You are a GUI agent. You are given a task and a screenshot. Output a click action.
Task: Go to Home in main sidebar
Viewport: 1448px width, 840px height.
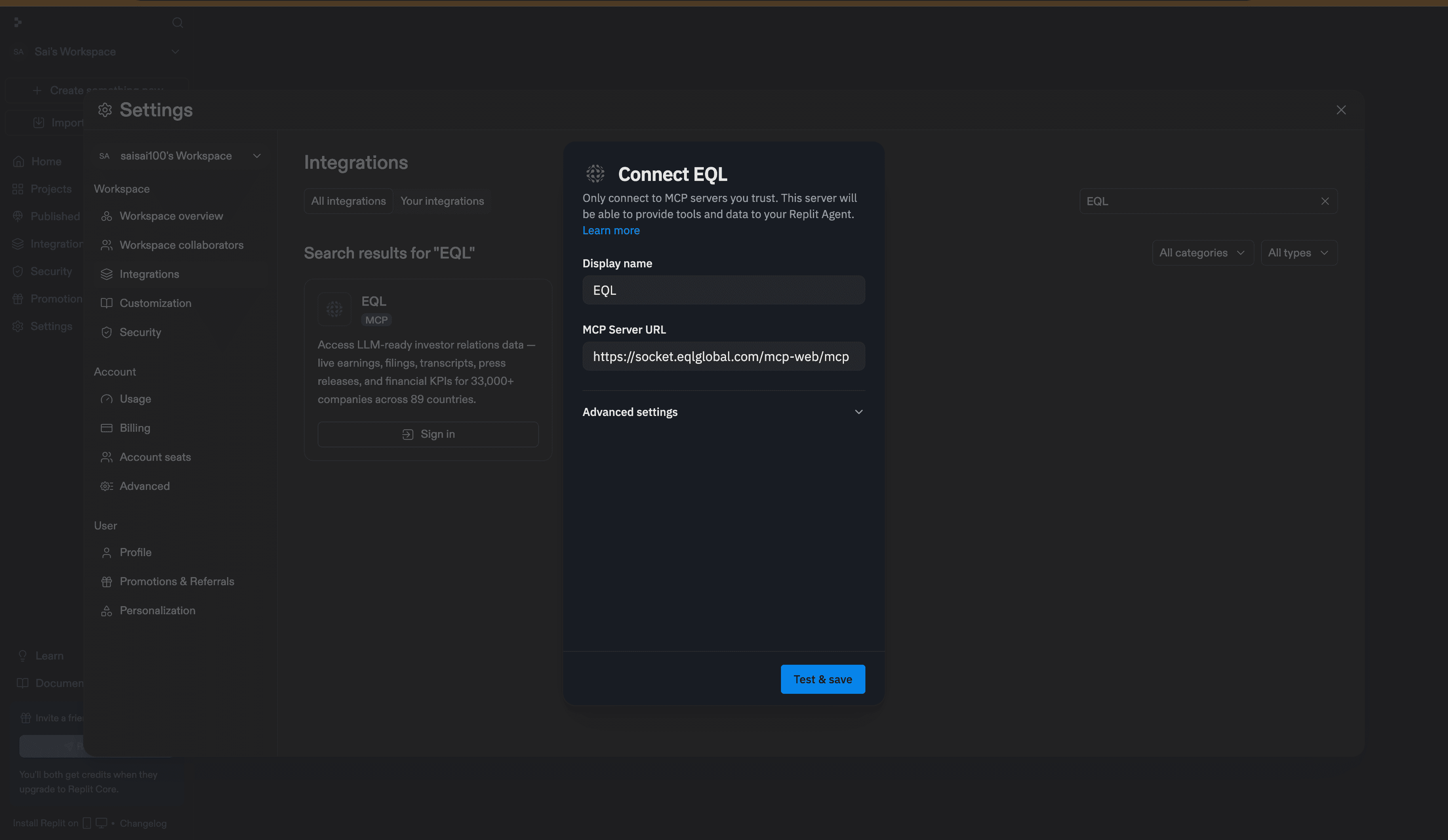(46, 162)
